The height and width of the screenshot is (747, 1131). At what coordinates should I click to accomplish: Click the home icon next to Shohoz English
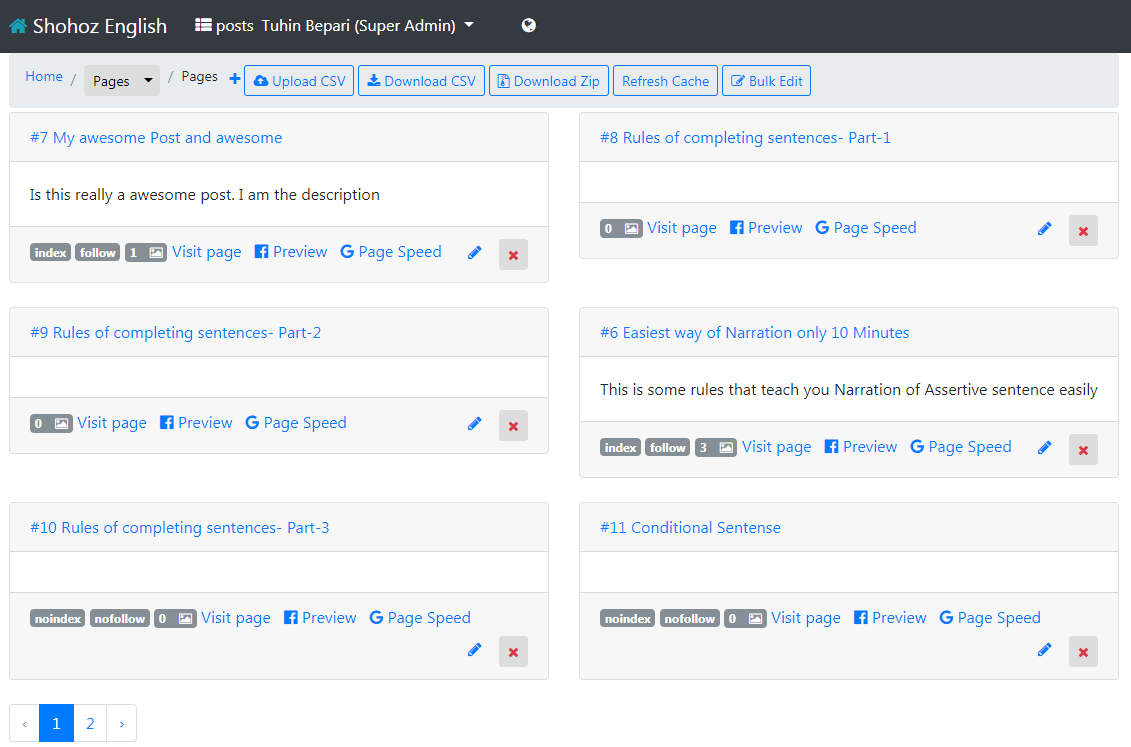tap(17, 24)
